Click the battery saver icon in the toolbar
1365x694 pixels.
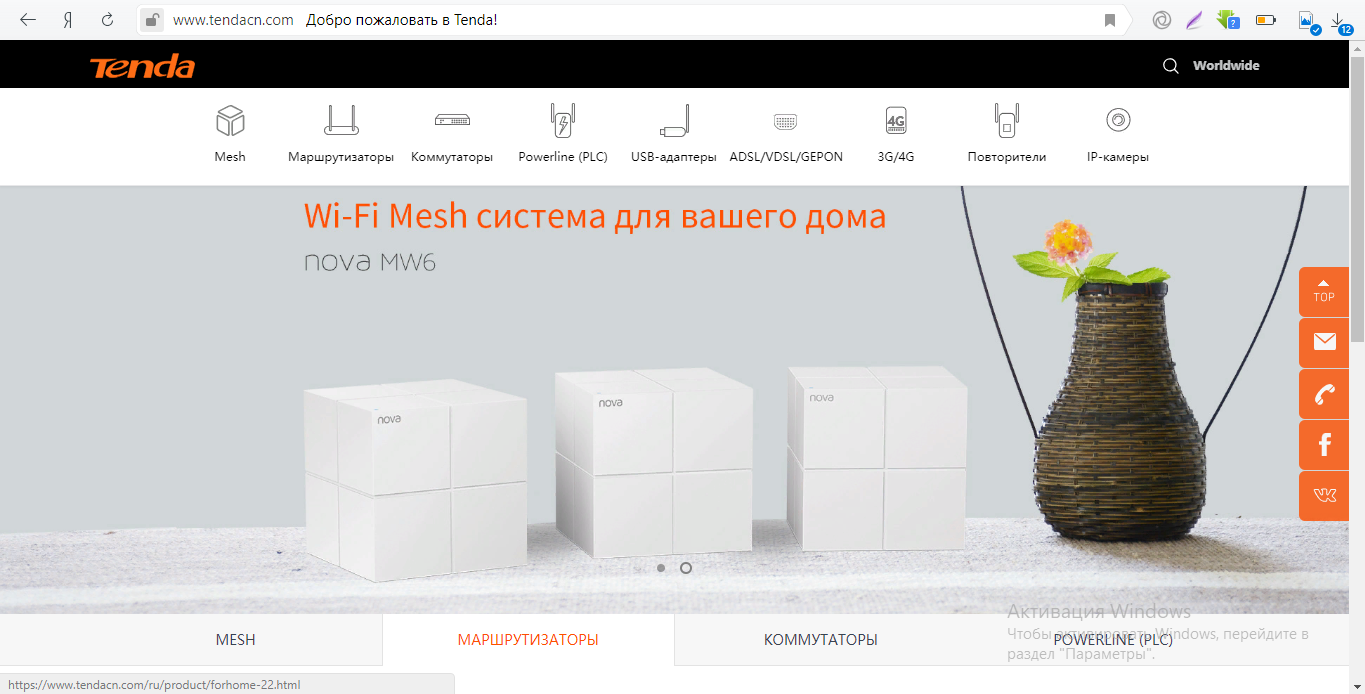coord(1266,20)
